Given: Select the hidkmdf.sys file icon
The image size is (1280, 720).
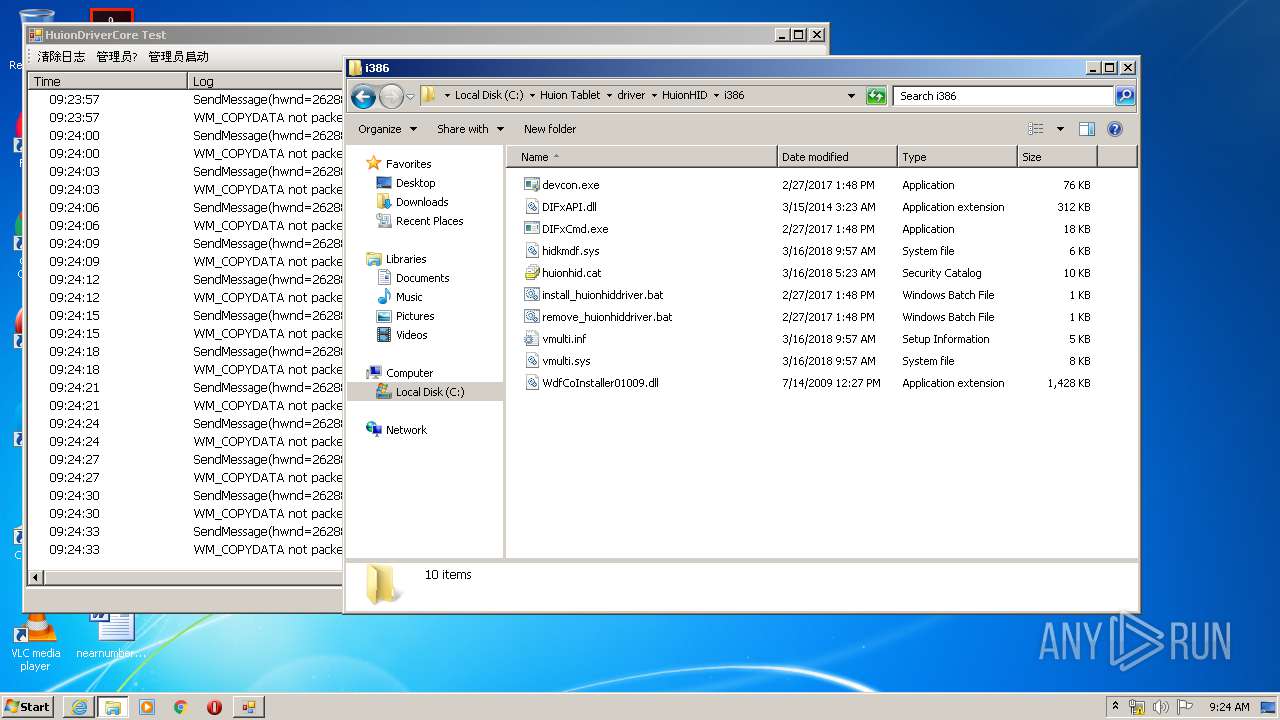Looking at the screenshot, I should (532, 251).
